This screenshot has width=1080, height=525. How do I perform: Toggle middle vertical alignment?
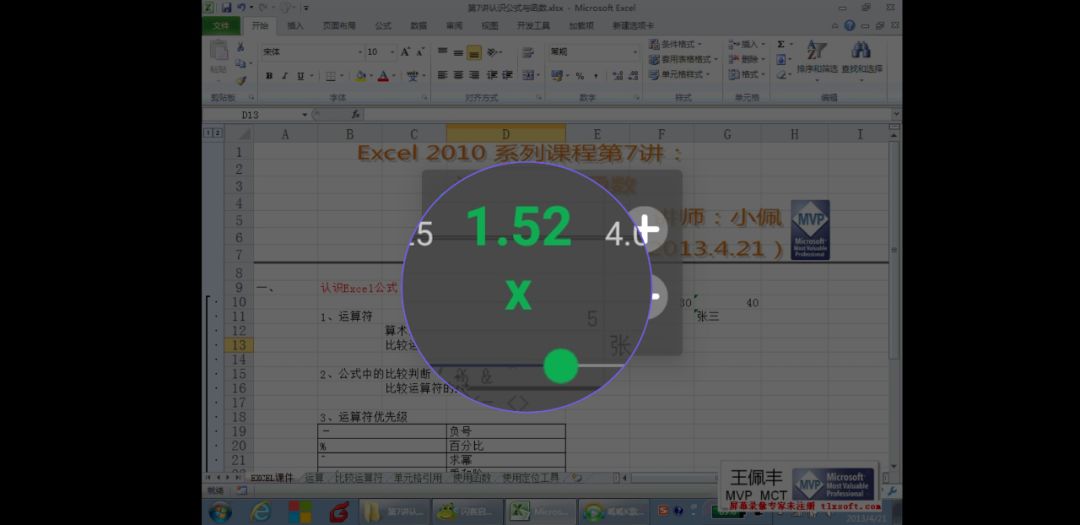(458, 52)
